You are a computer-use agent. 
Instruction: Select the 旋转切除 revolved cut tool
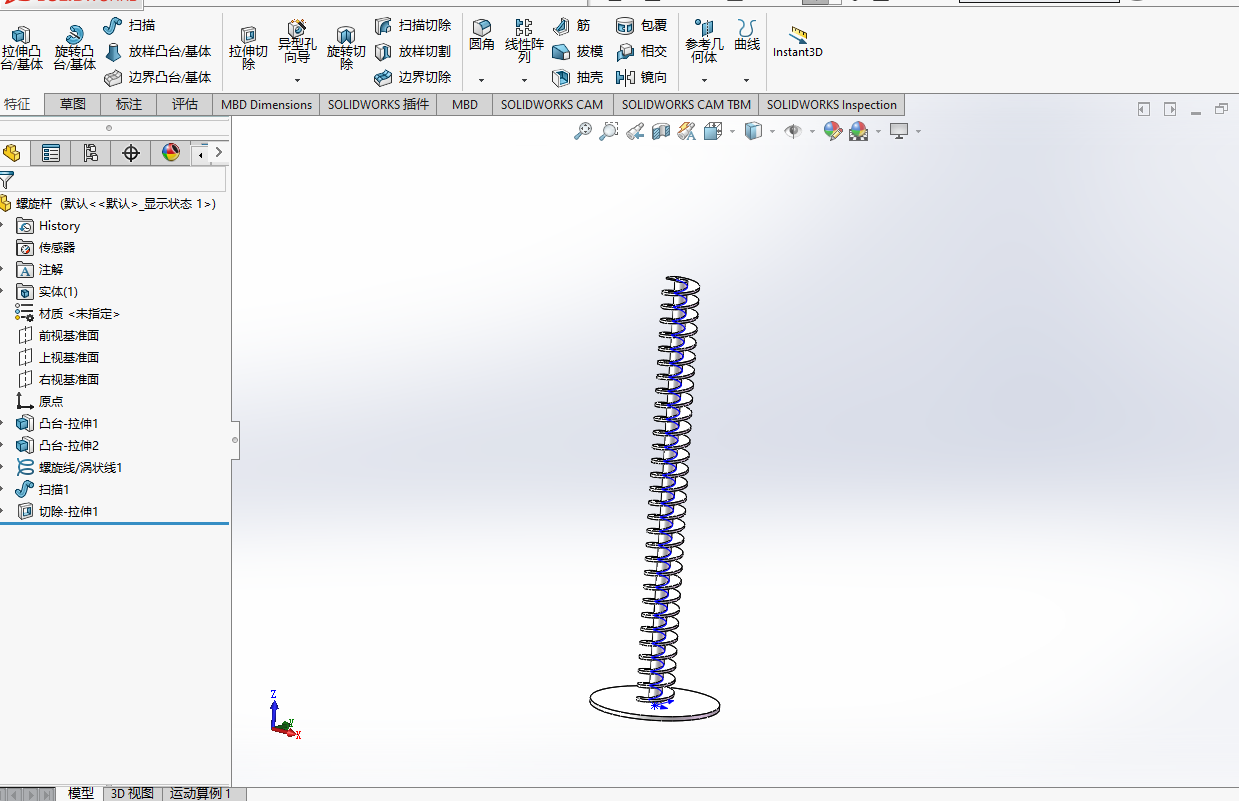pyautogui.click(x=346, y=49)
